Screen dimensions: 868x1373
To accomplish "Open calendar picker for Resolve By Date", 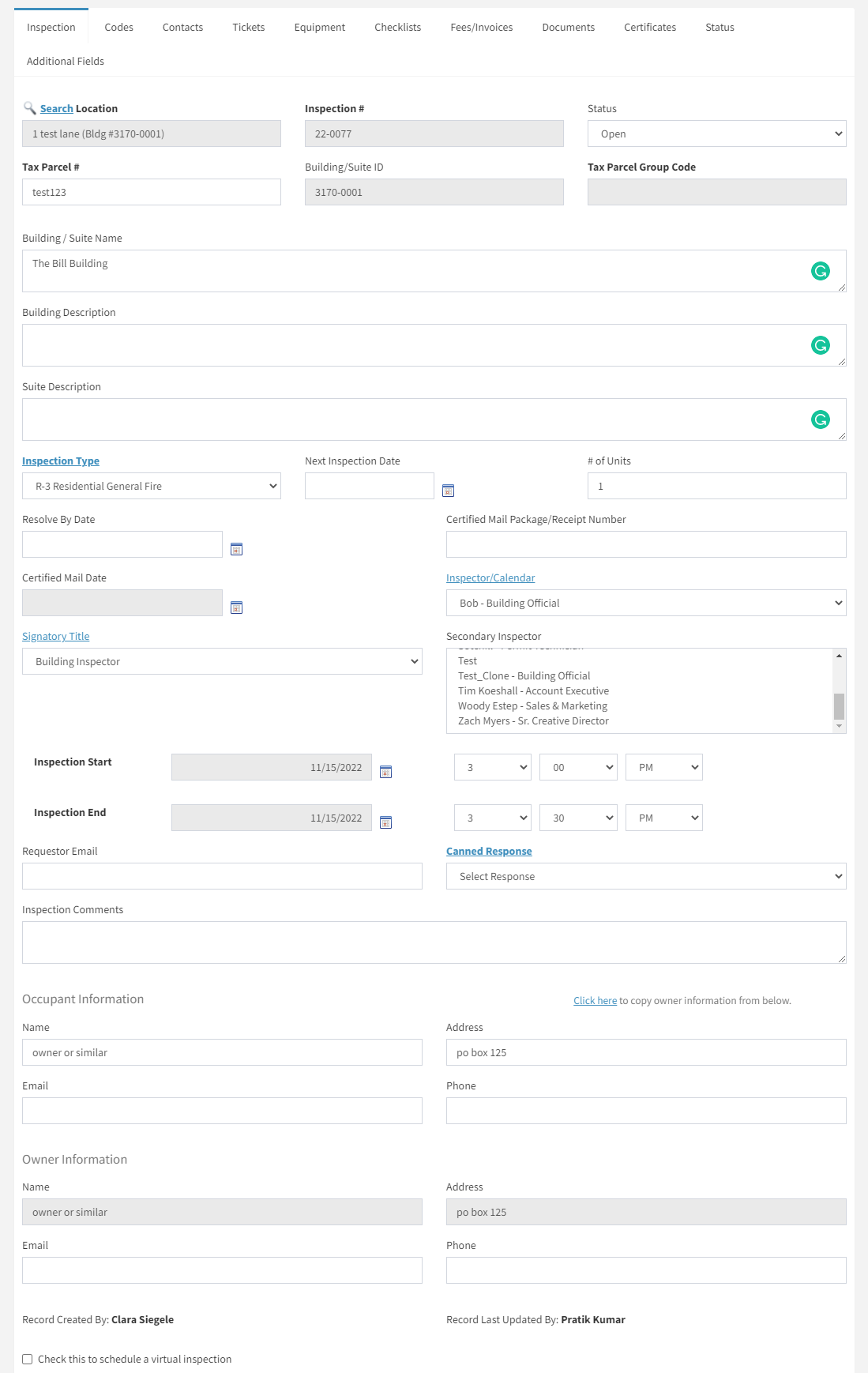I will (236, 549).
